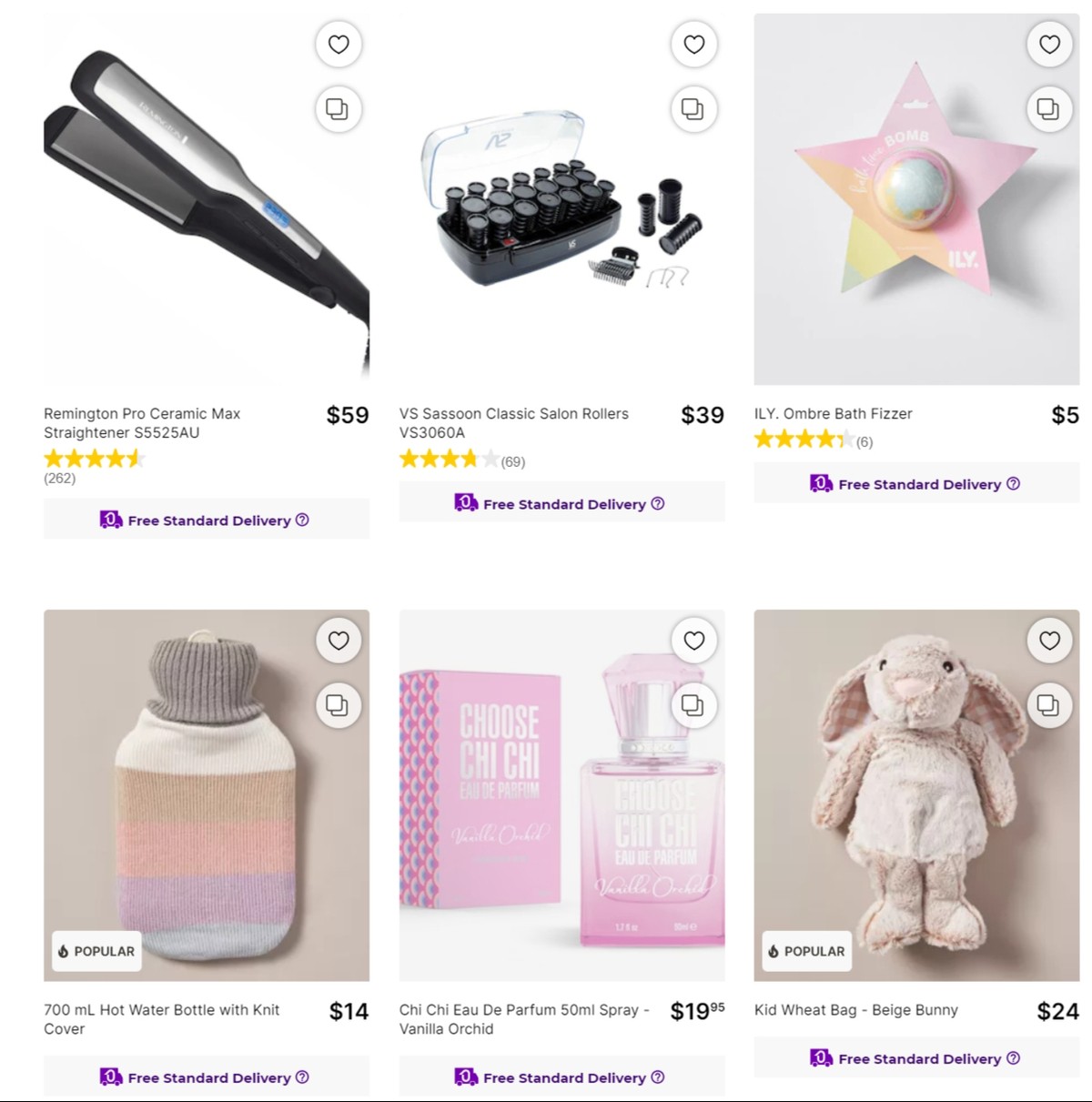Click the (6) review count for the bath fizzer
The height and width of the screenshot is (1102, 1092).
(864, 441)
